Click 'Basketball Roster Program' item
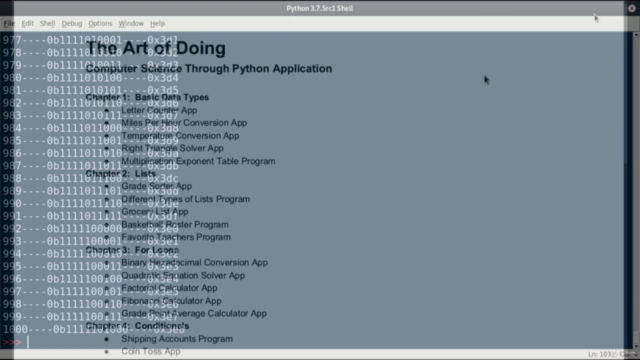The height and width of the screenshot is (360, 640). pyautogui.click(x=175, y=224)
